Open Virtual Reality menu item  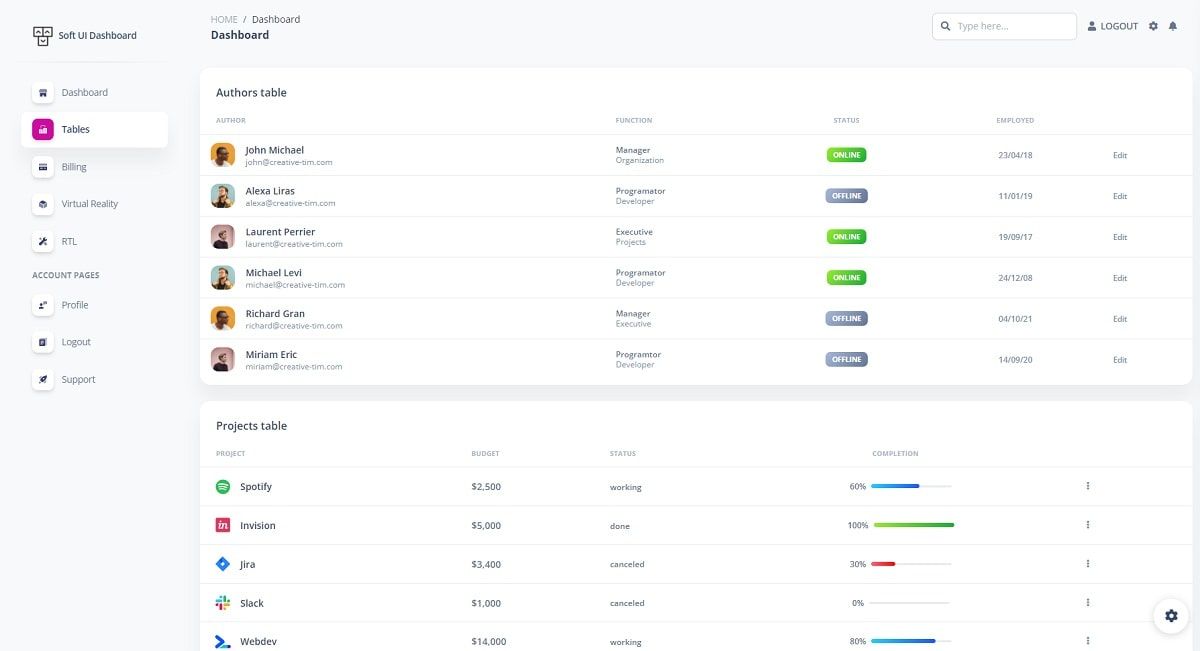click(x=94, y=204)
